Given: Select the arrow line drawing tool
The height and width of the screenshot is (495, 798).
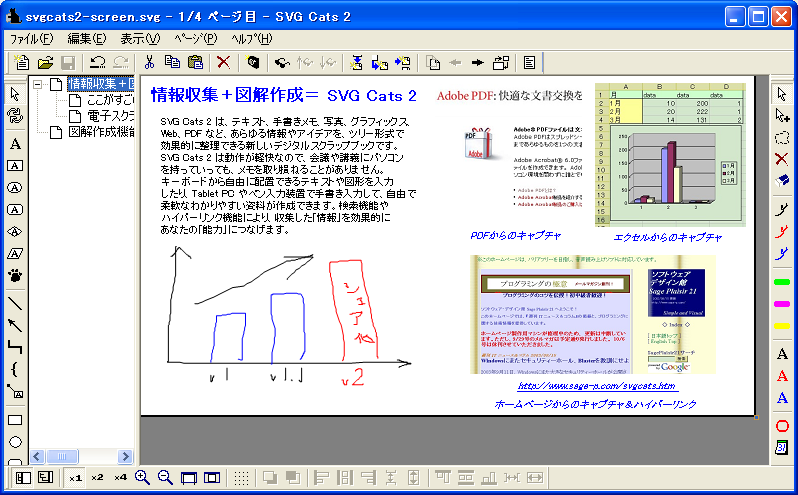Looking at the screenshot, I should [x=16, y=324].
